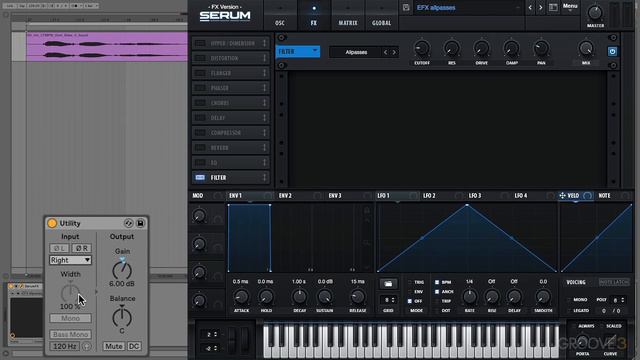This screenshot has height=360, width=640.
Task: Open the Utility Right channel dropdown
Action: pos(71,260)
